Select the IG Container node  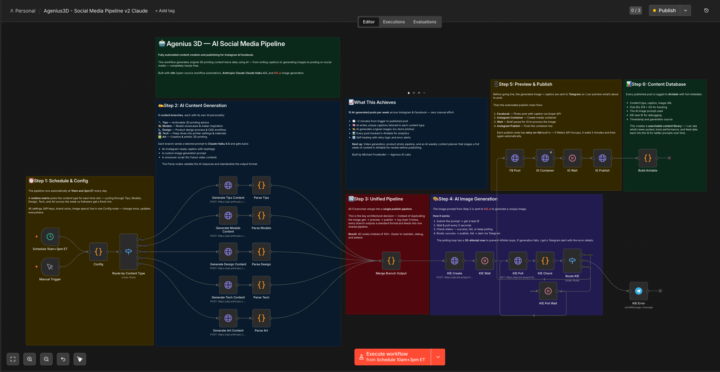(545, 158)
